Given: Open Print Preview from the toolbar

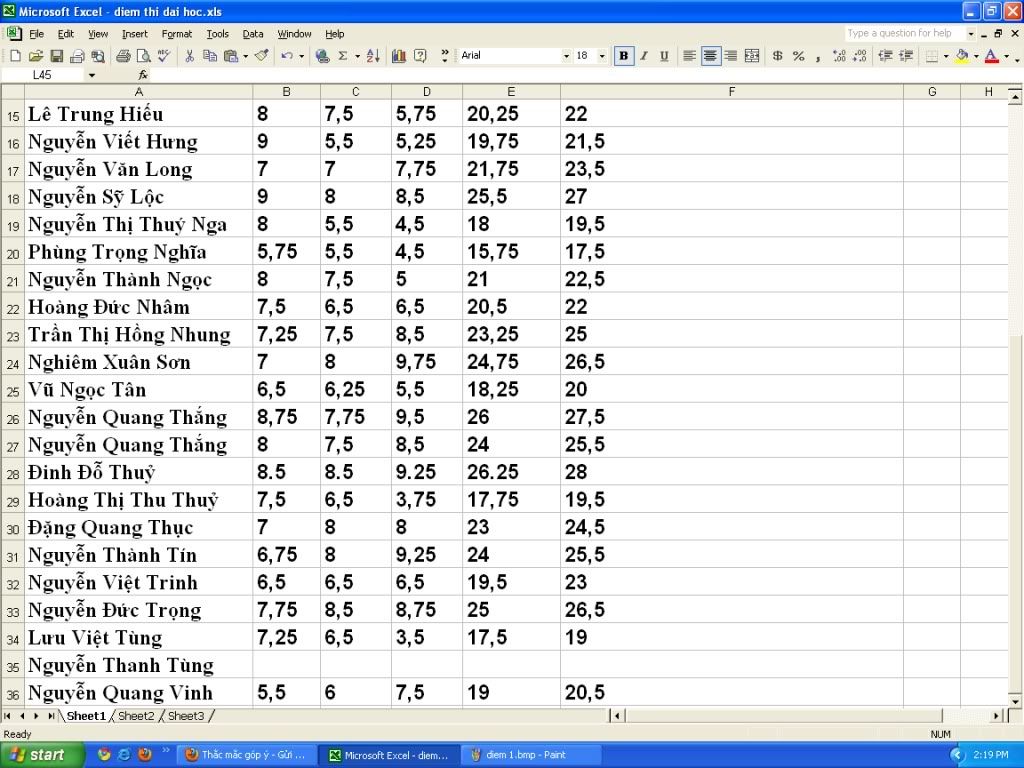Looking at the screenshot, I should click(x=143, y=56).
